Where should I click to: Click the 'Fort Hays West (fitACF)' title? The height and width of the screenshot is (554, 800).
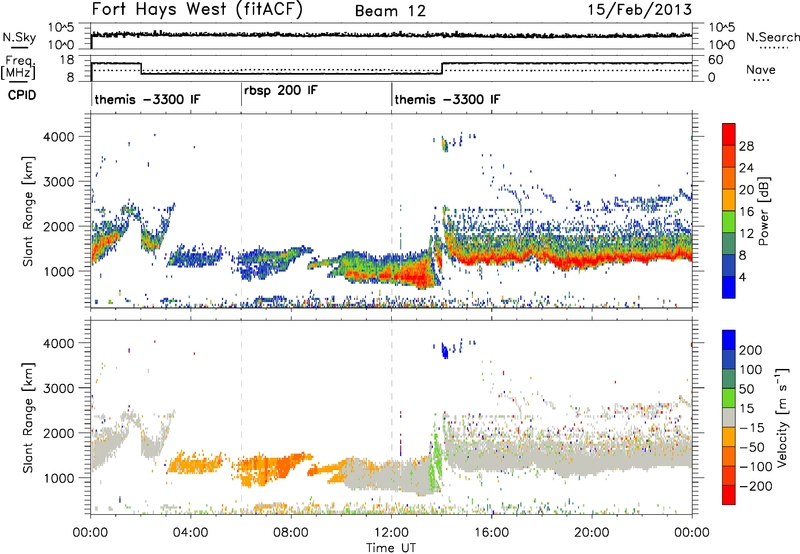(x=197, y=10)
